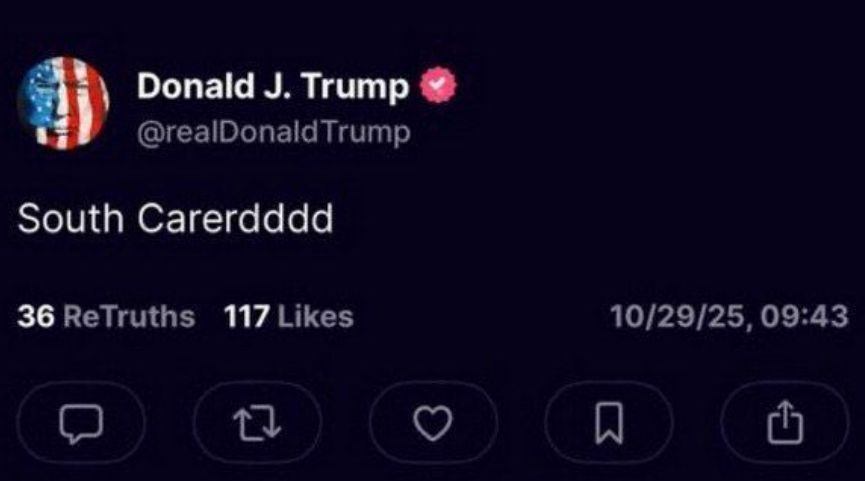865x481 pixels.
Task: Click the word South in the post
Action: pyautogui.click(x=71, y=218)
